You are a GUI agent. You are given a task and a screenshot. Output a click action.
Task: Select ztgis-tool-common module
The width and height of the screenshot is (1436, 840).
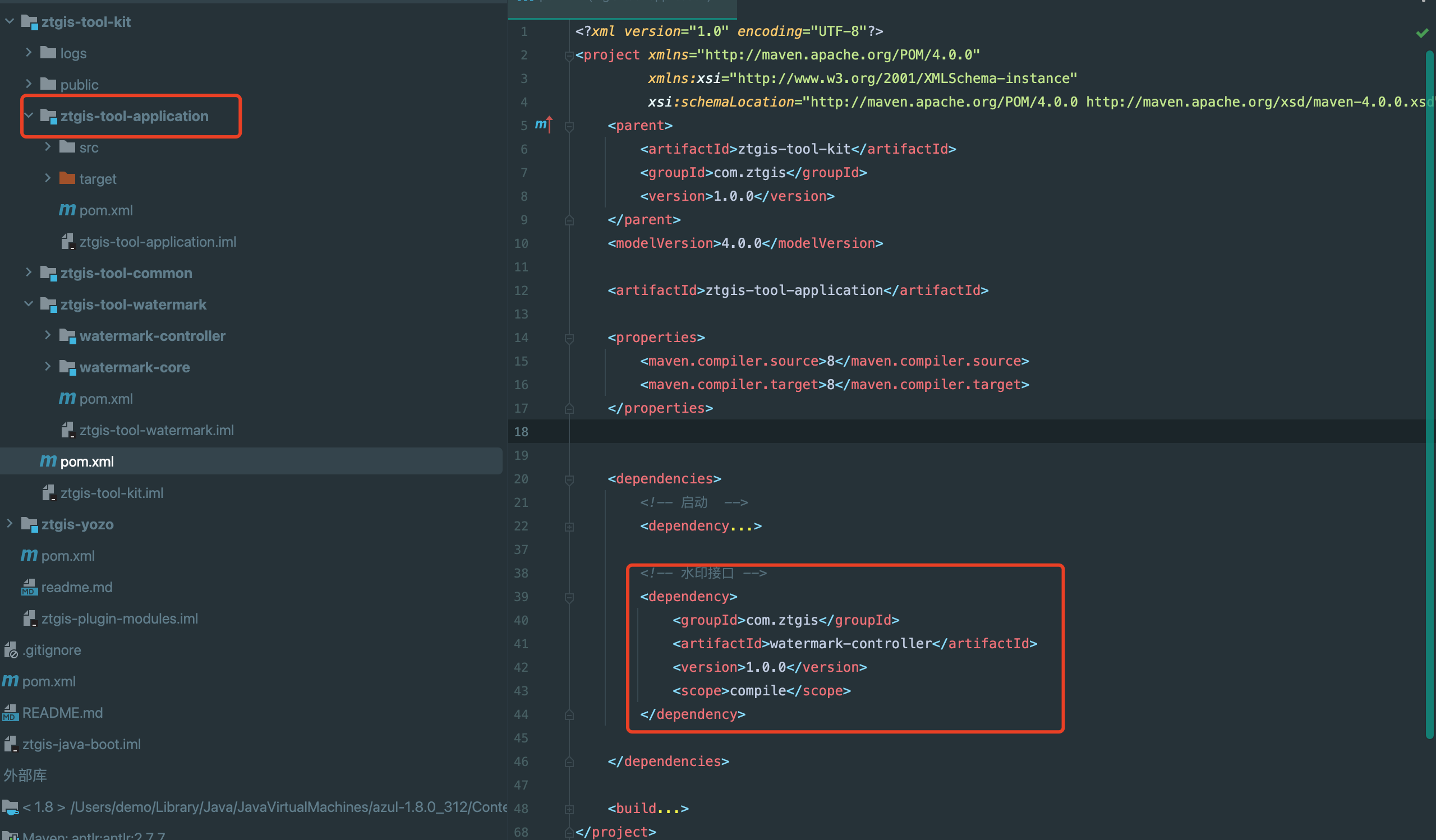[126, 273]
